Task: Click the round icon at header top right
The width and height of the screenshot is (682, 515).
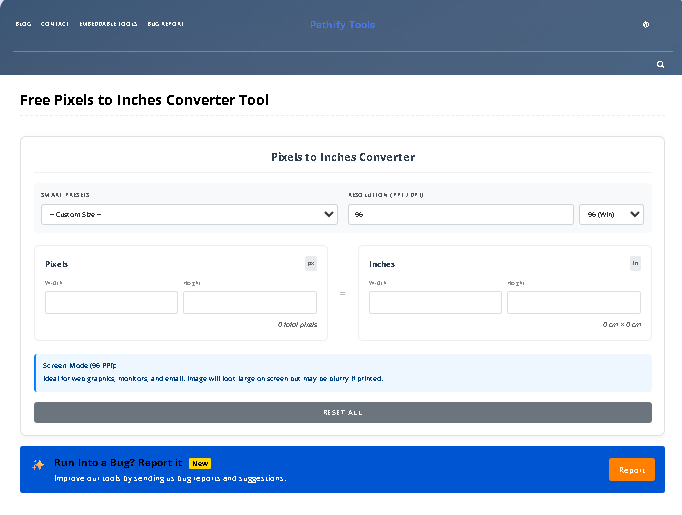Action: (646, 25)
